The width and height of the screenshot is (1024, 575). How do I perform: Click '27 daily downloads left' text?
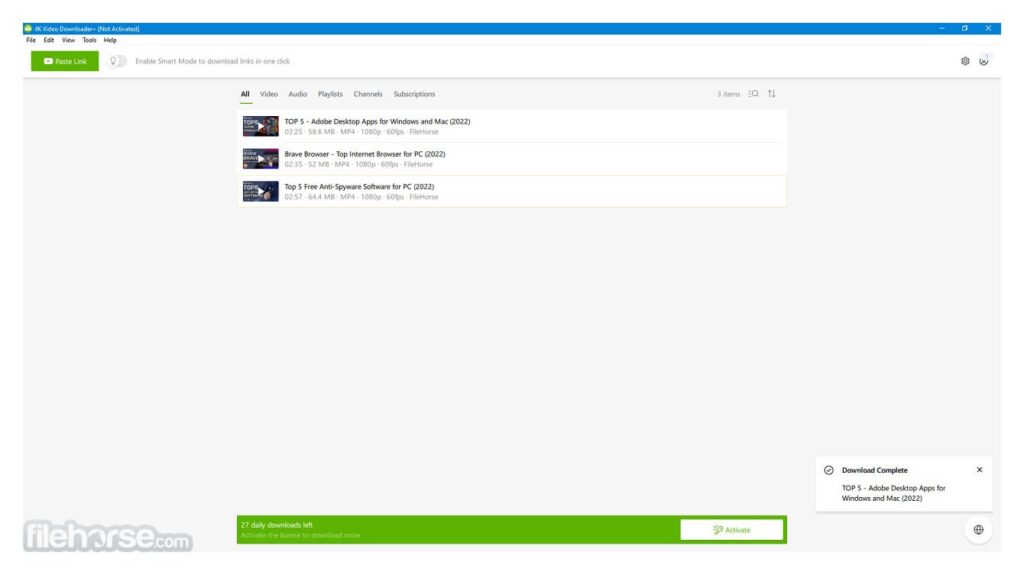click(x=276, y=525)
